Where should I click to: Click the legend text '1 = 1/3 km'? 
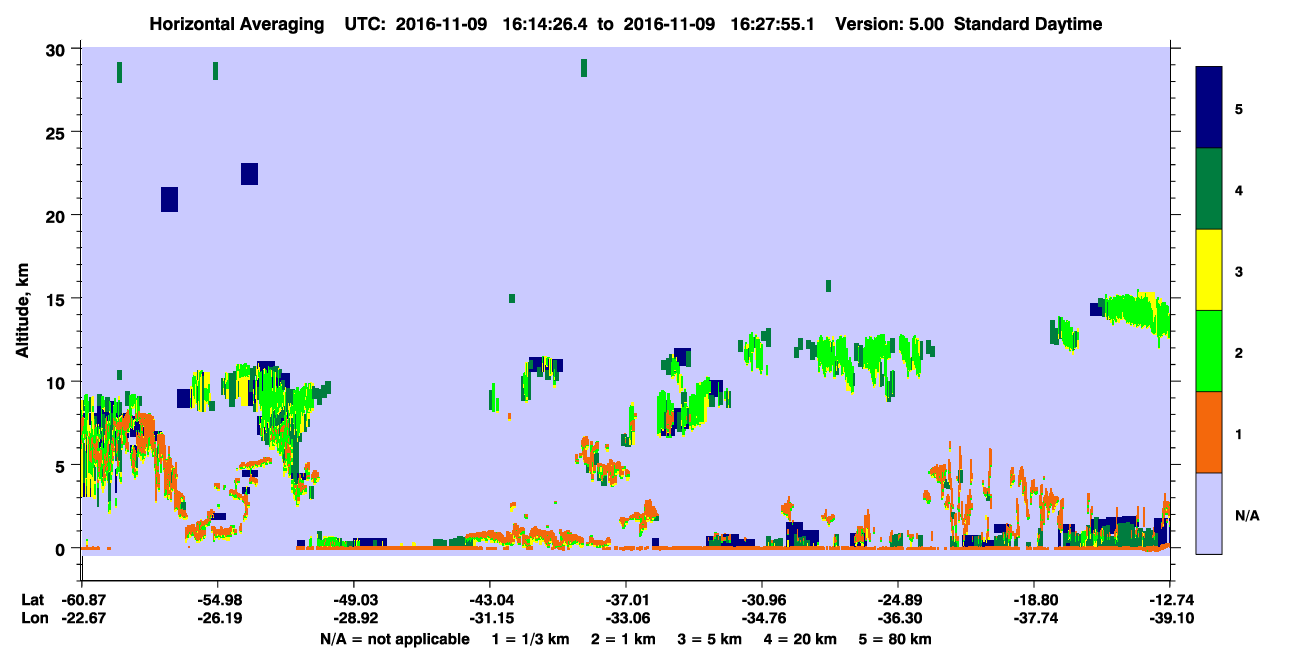point(529,639)
